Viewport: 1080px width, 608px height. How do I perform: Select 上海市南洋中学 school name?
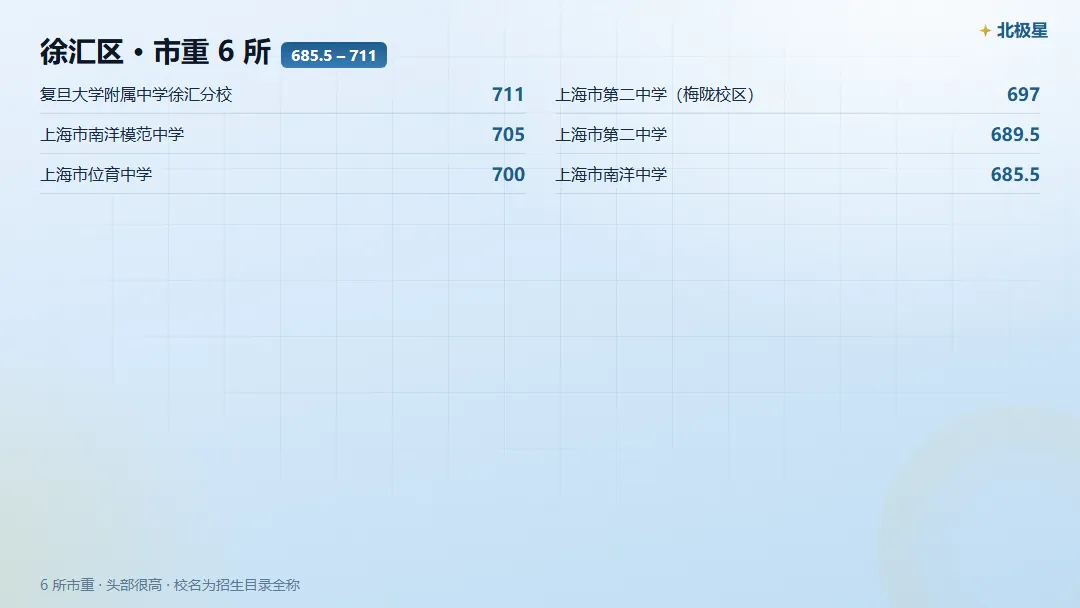tap(612, 174)
